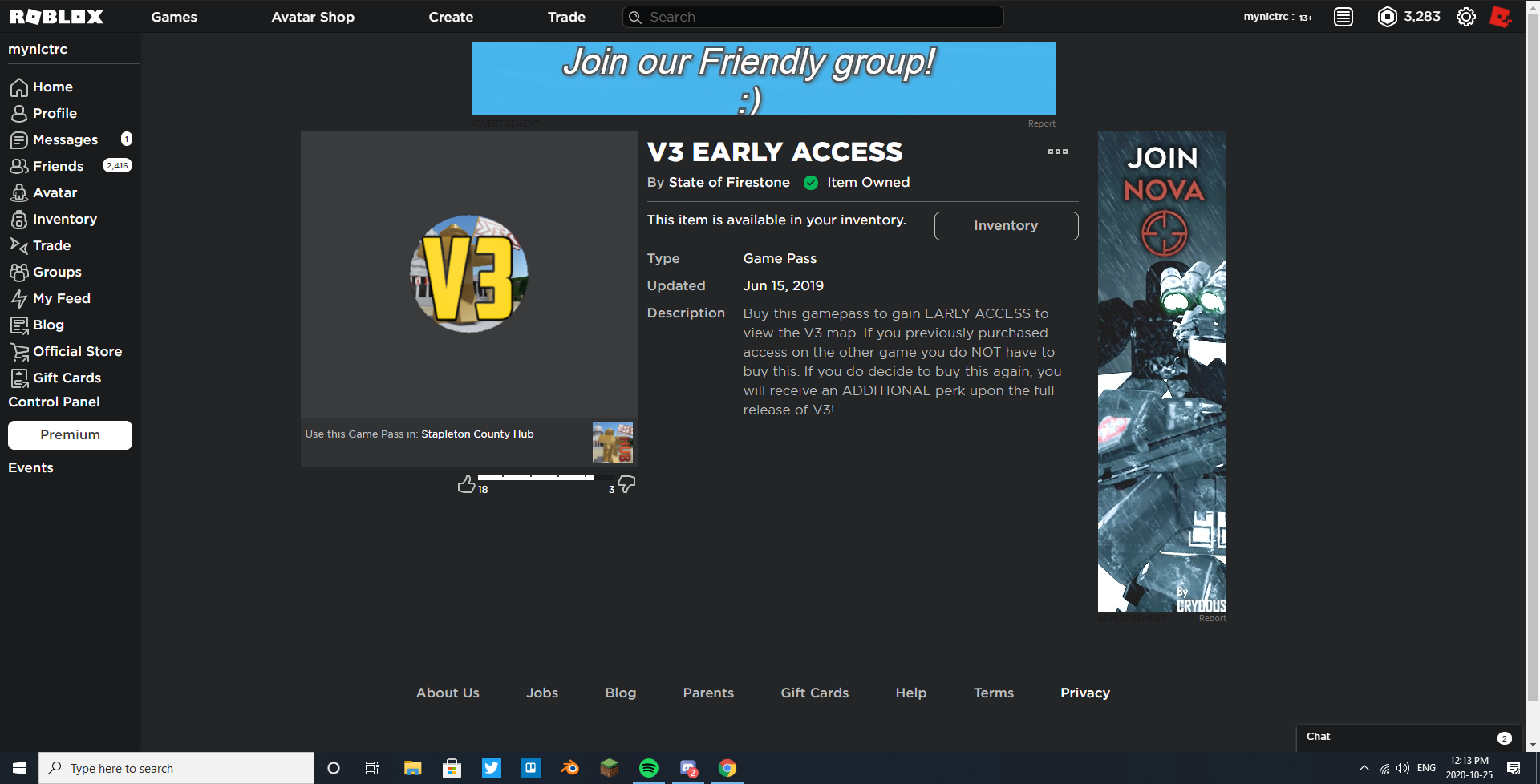This screenshot has height=784, width=1540.
Task: Click the red icon right of the settings gear
Action: tap(1501, 17)
